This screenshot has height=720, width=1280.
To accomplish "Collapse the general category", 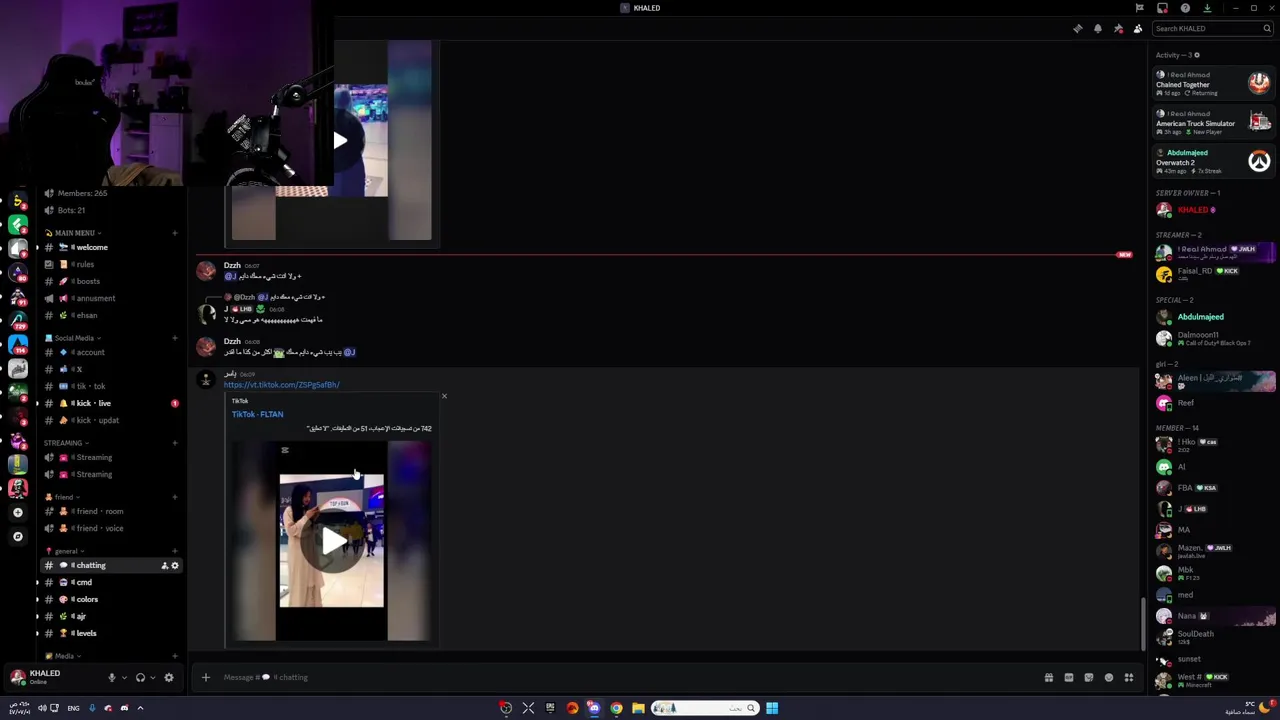I will point(64,551).
